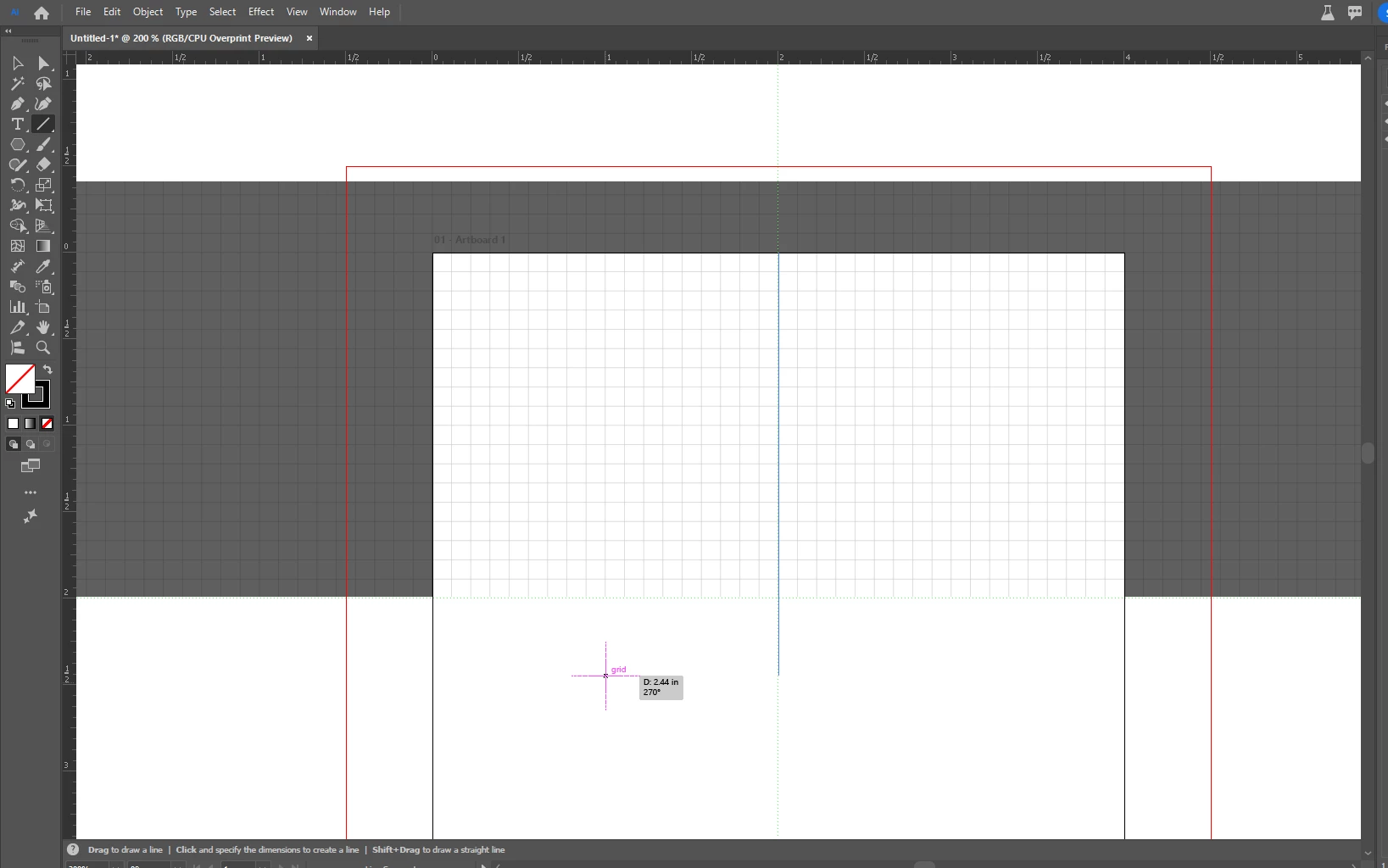Screen dimensions: 1388x868
Task: Click the Fill color swatch
Action: coord(20,379)
